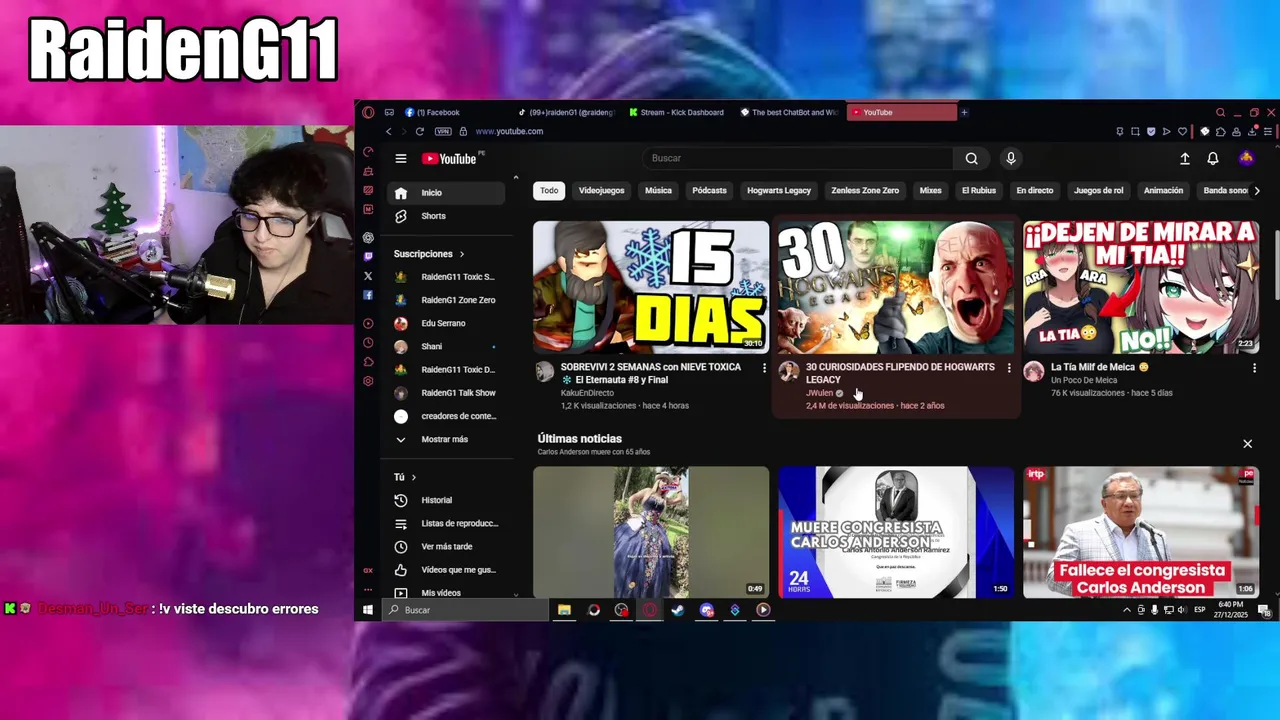Click the heart bookmark icon in toolbar
Screen dimensions: 1280x720
pyautogui.click(x=1182, y=131)
